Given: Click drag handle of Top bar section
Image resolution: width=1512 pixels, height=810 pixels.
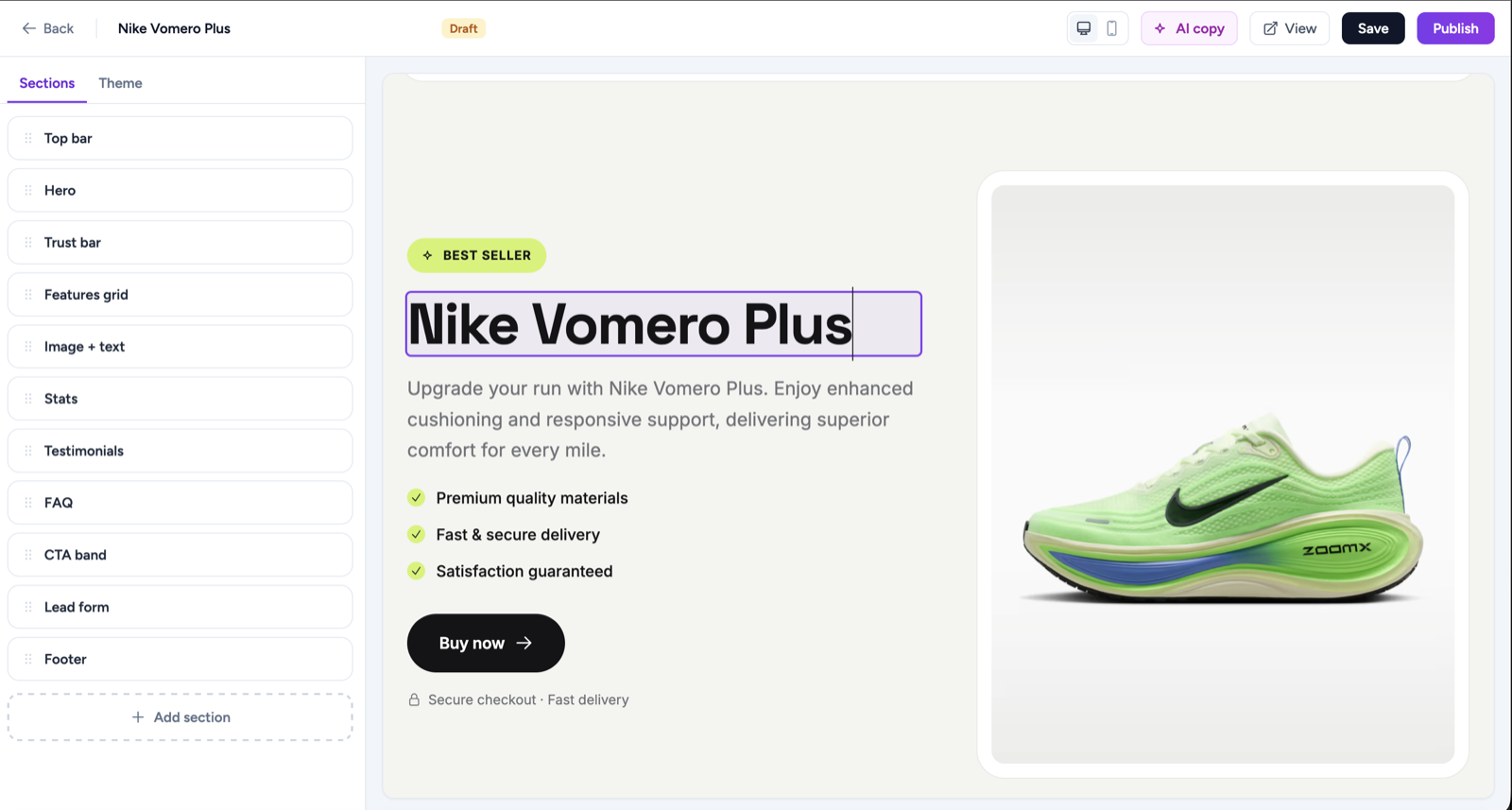Looking at the screenshot, I should pos(28,138).
